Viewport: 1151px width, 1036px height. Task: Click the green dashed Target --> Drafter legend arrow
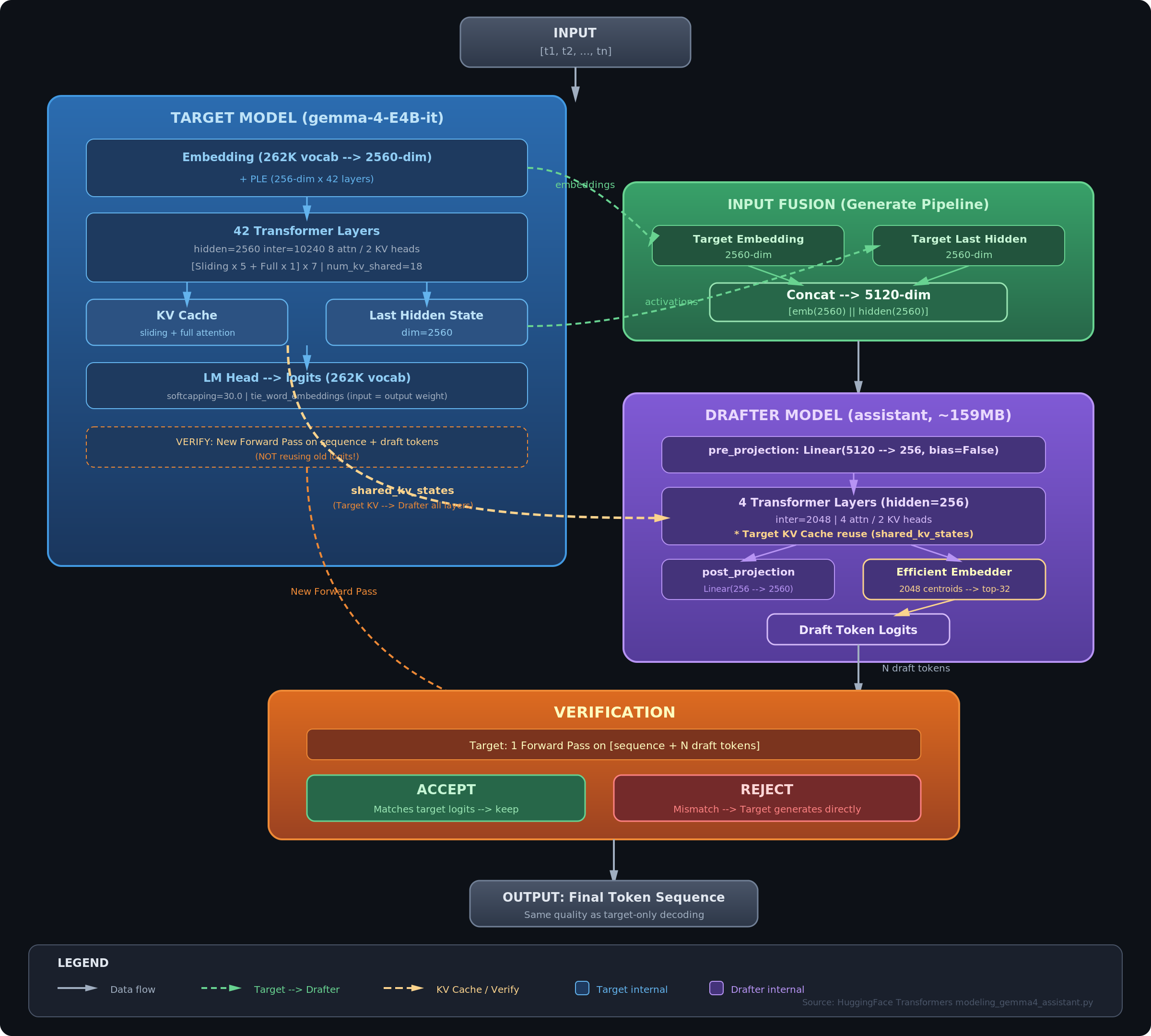tap(222, 988)
